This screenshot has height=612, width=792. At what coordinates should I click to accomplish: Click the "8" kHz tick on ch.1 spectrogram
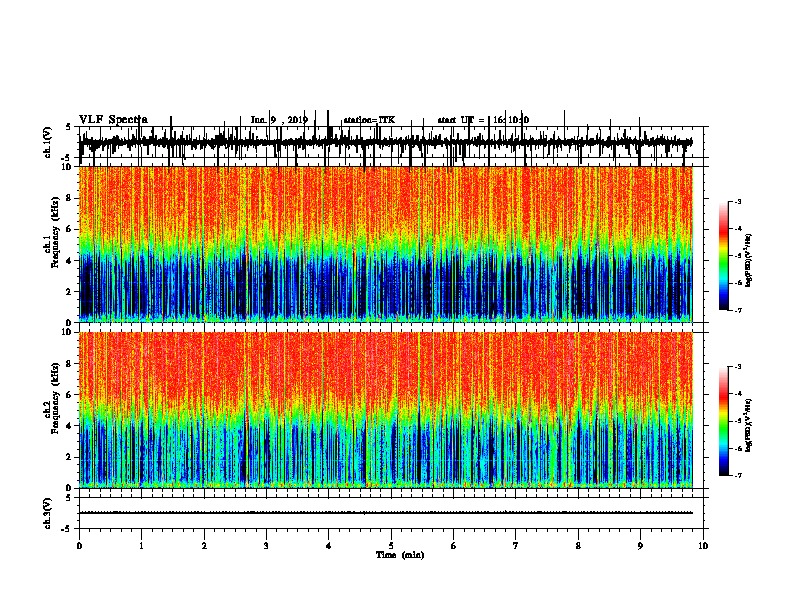coord(70,198)
